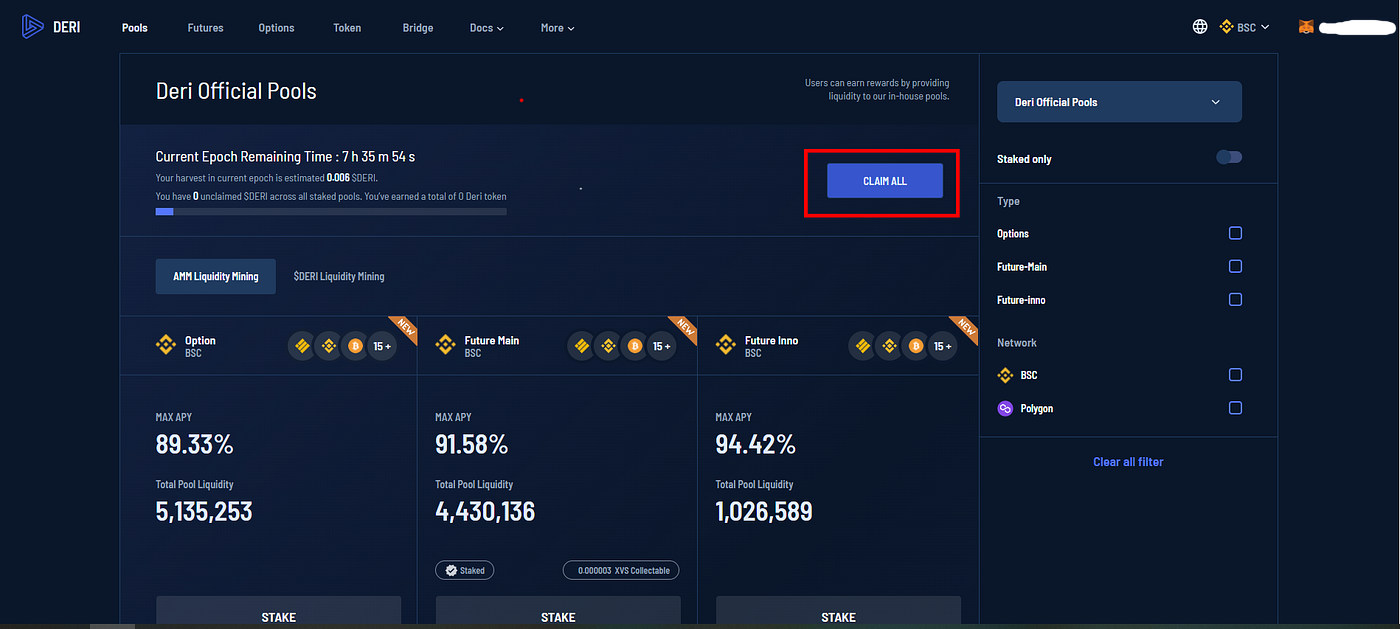Click the 15+ badge in Future Inno card
The width and height of the screenshot is (1400, 629).
[x=942, y=346]
